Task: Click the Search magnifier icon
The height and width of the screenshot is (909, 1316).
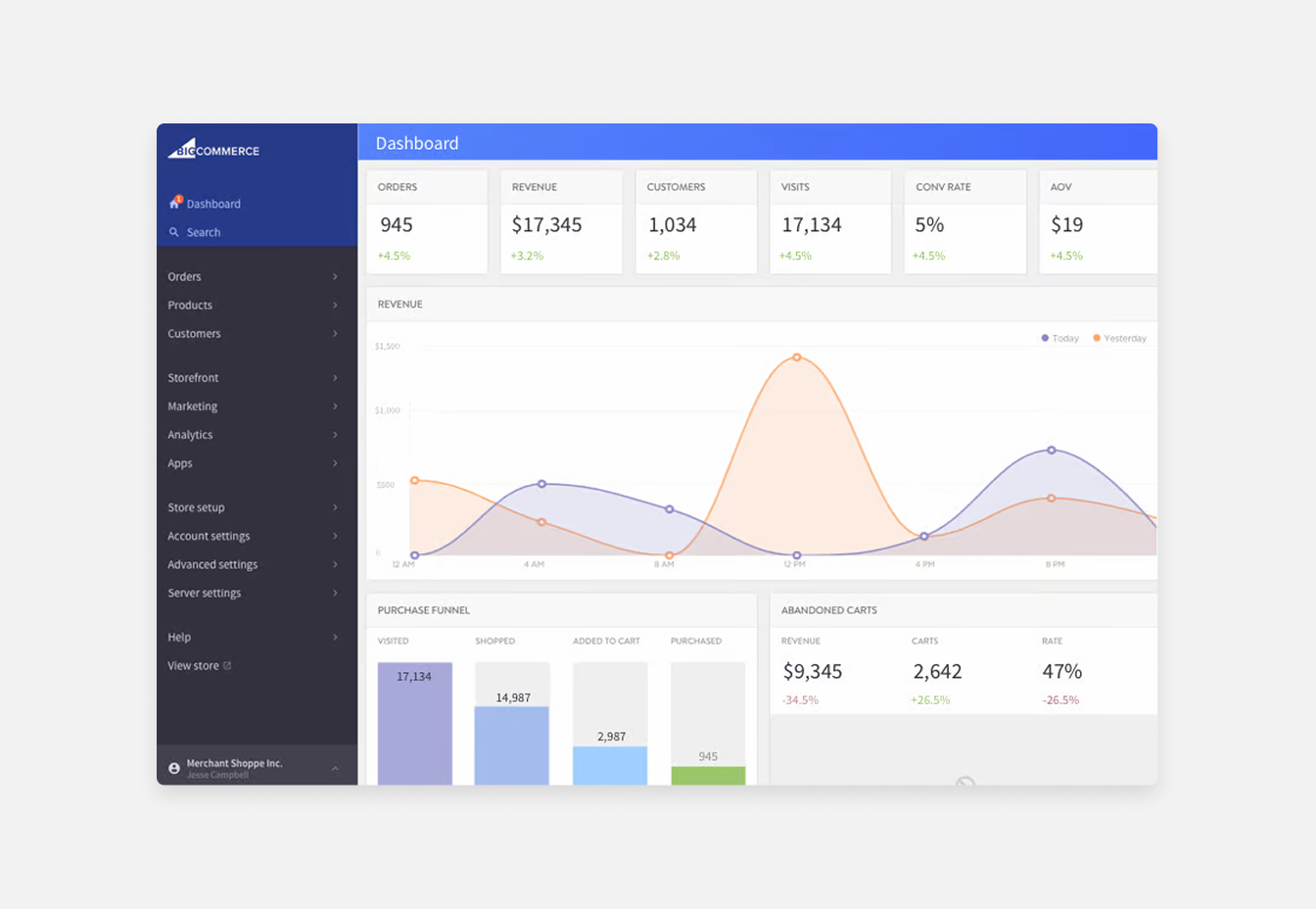Action: pyautogui.click(x=174, y=232)
